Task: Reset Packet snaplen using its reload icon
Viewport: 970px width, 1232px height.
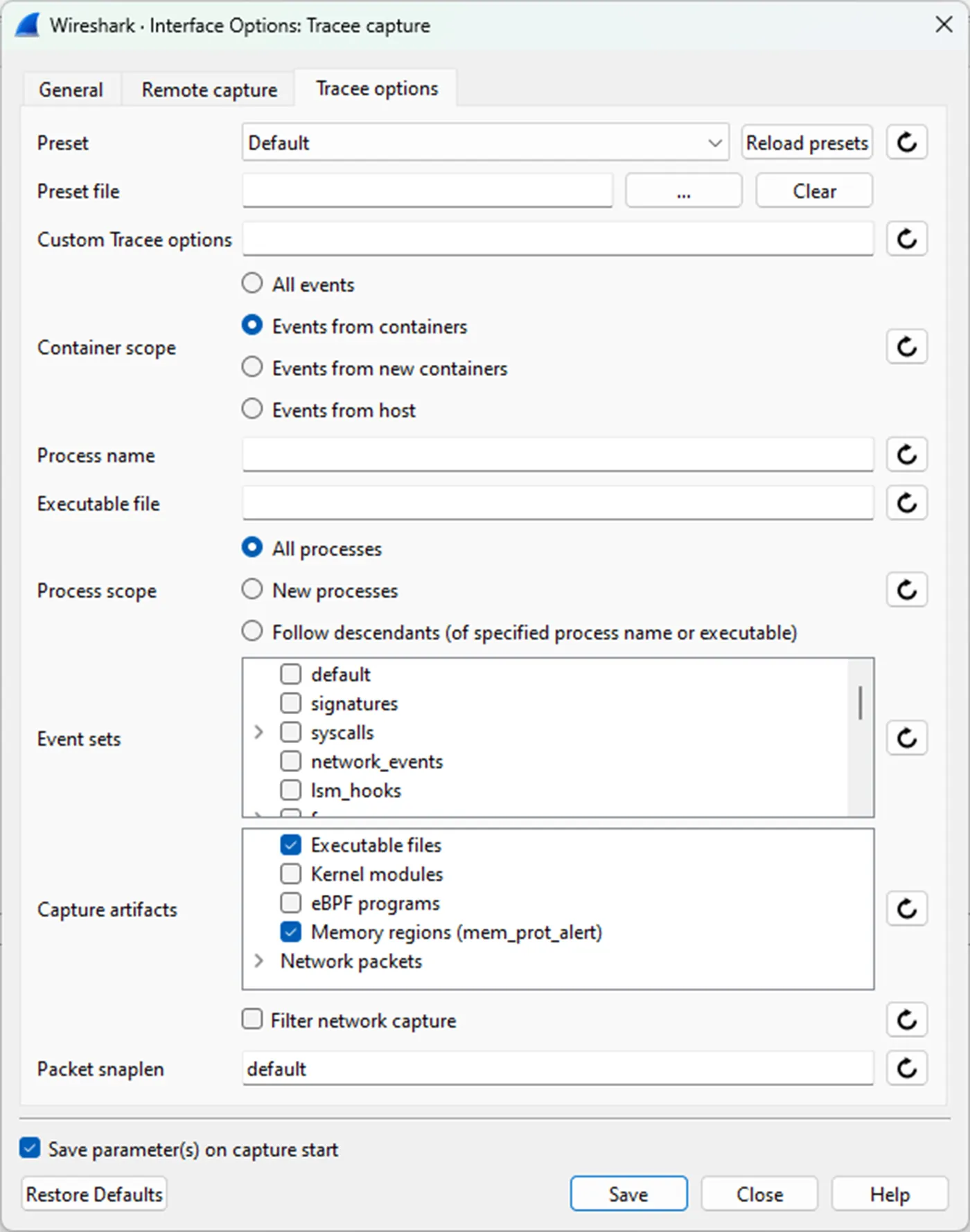Action: click(x=907, y=1069)
